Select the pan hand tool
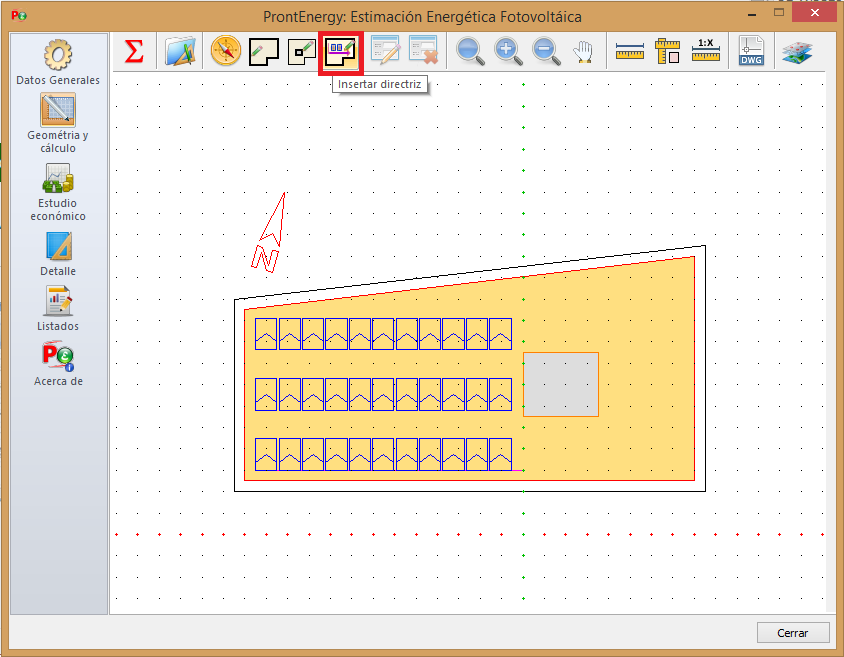 tap(583, 52)
